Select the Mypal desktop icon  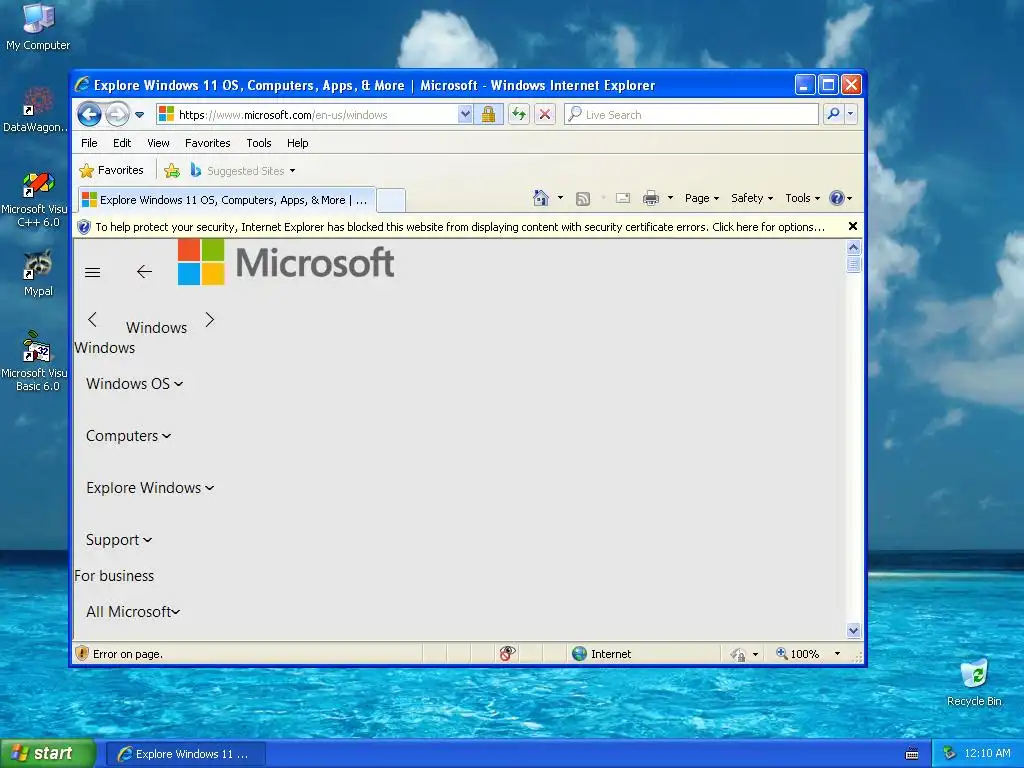click(x=38, y=274)
